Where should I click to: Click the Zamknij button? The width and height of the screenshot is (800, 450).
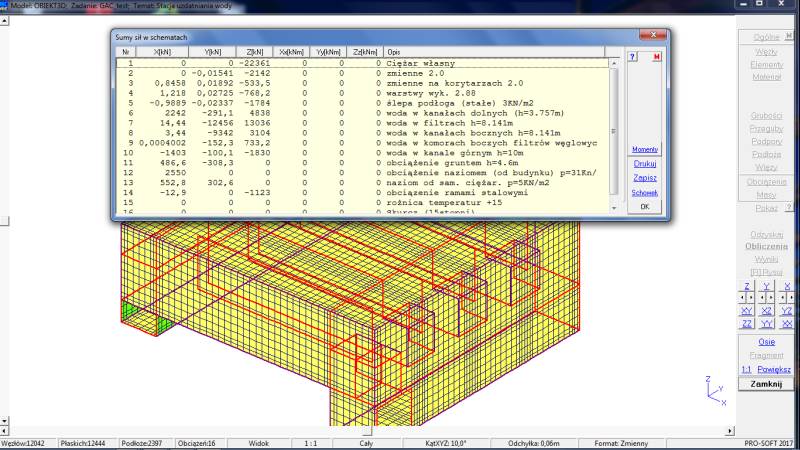(766, 384)
